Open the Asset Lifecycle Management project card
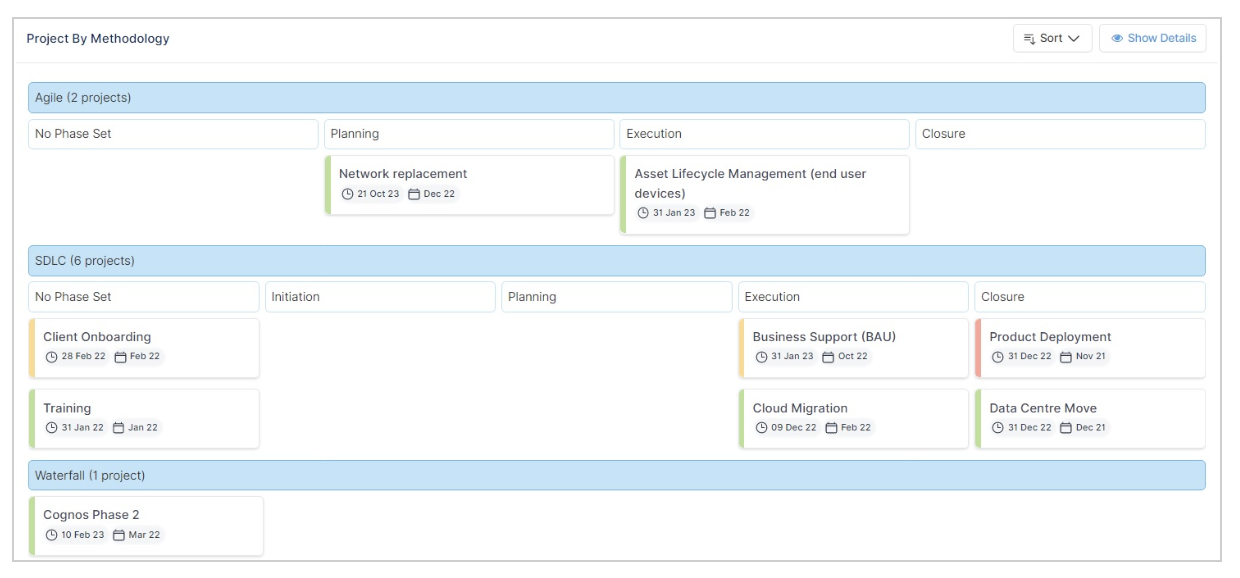 coord(765,195)
